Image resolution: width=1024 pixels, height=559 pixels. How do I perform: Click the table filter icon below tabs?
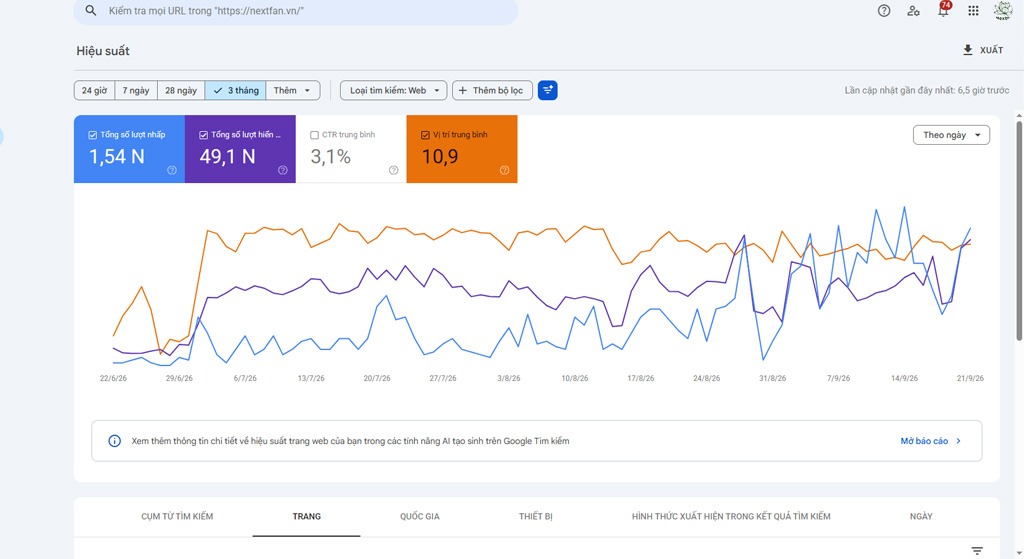tap(977, 551)
